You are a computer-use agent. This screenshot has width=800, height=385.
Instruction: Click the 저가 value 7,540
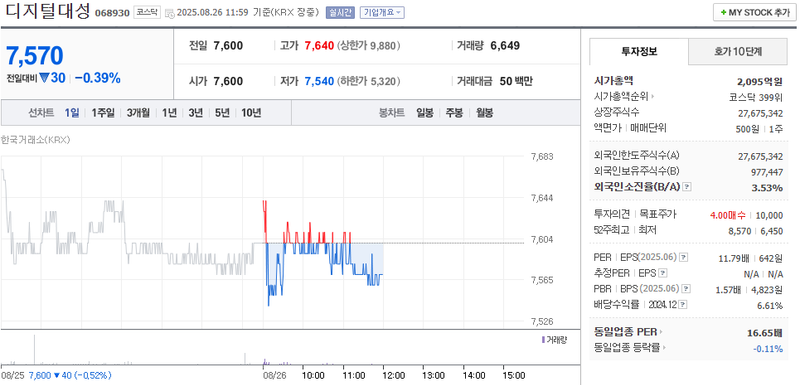click(319, 81)
